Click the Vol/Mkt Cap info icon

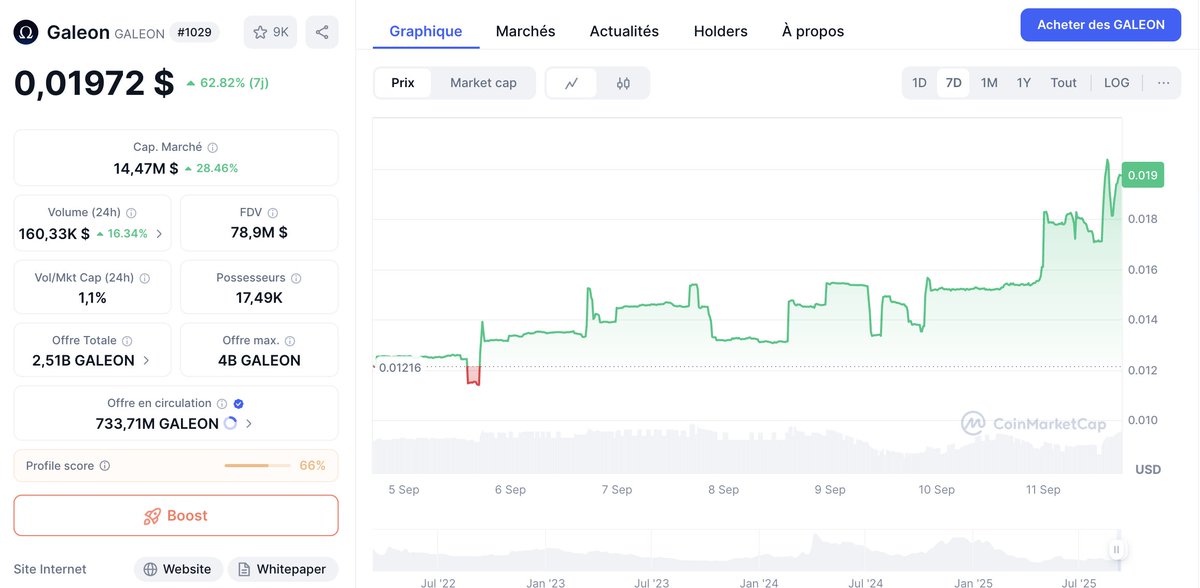145,278
